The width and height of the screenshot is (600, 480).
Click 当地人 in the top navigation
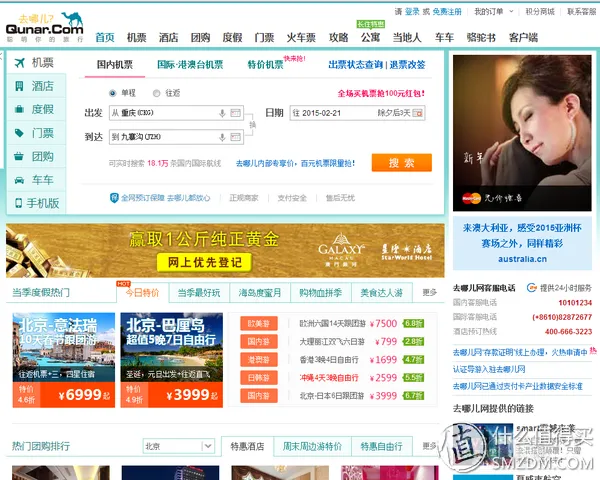[407, 38]
